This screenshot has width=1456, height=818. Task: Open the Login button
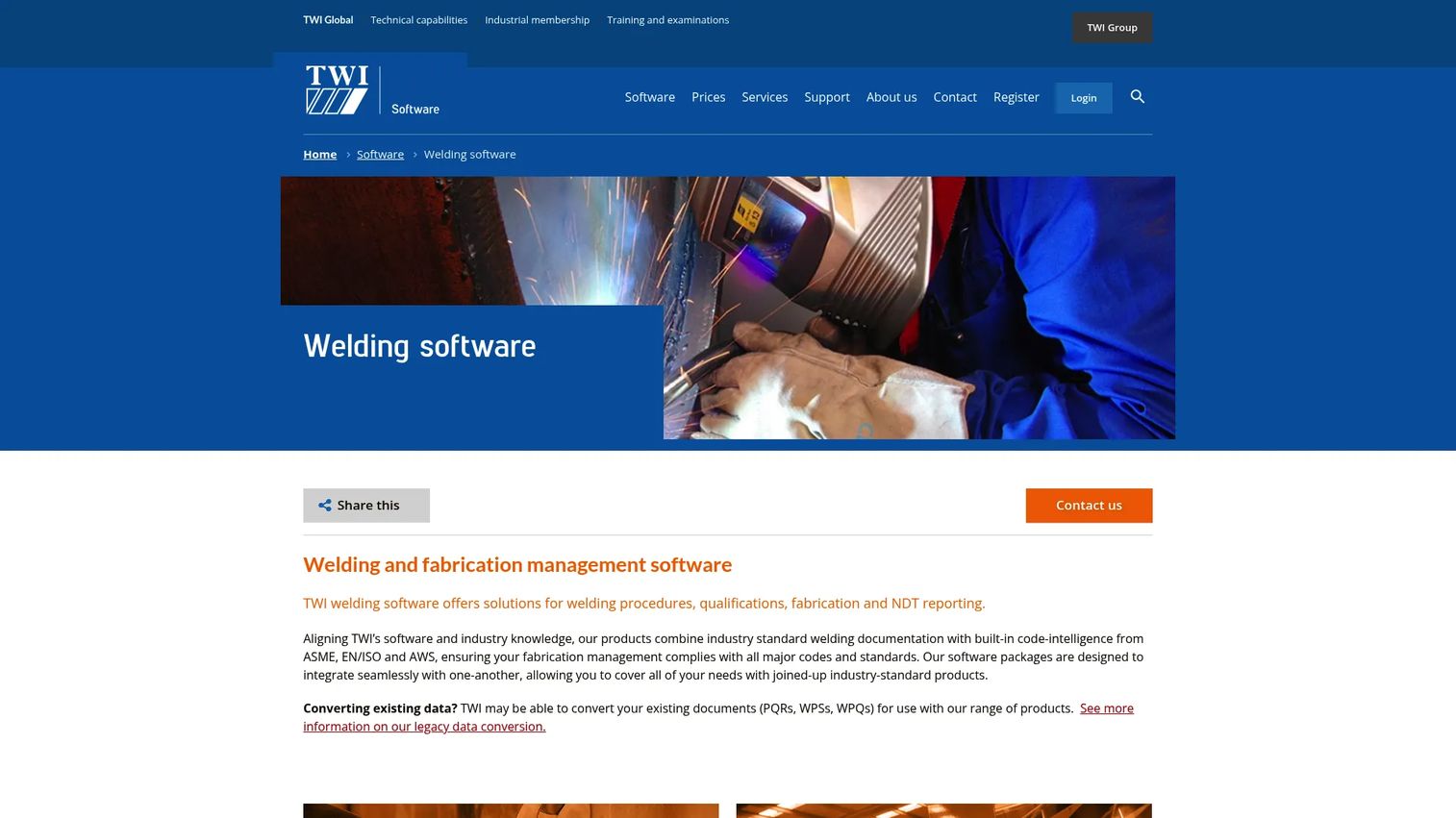pyautogui.click(x=1083, y=98)
